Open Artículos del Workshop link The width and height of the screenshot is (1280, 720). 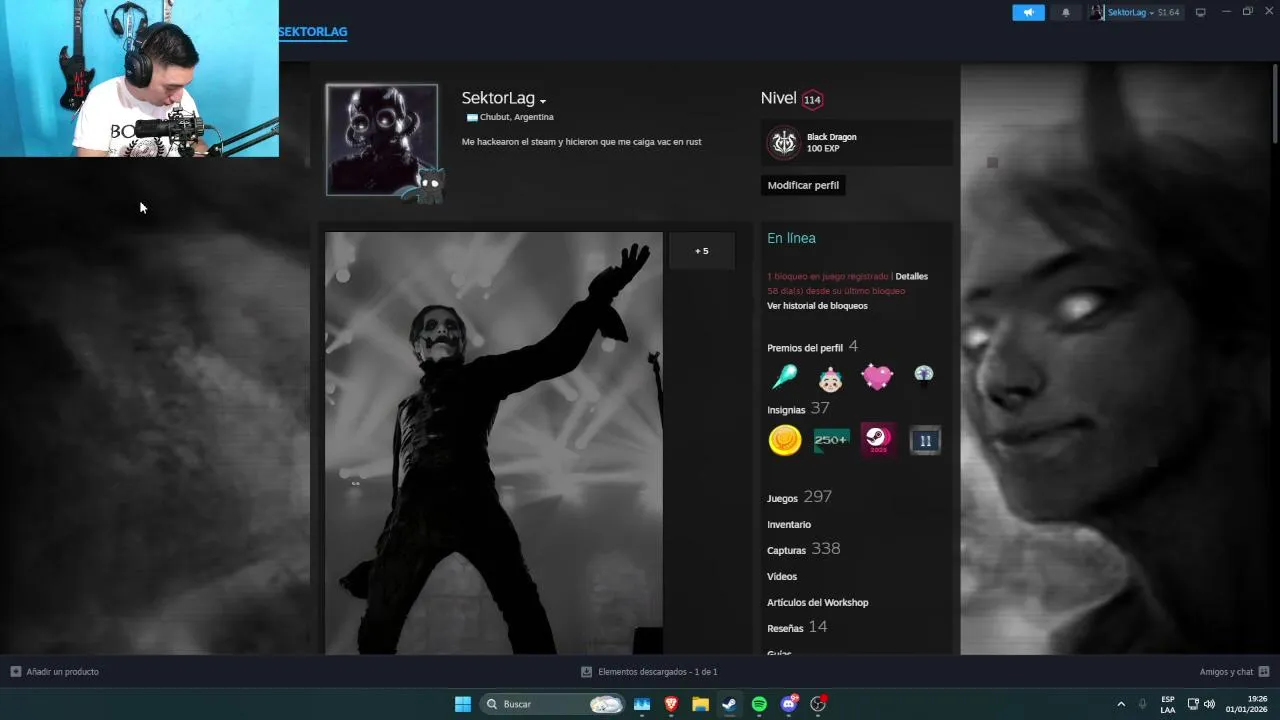[x=818, y=603]
